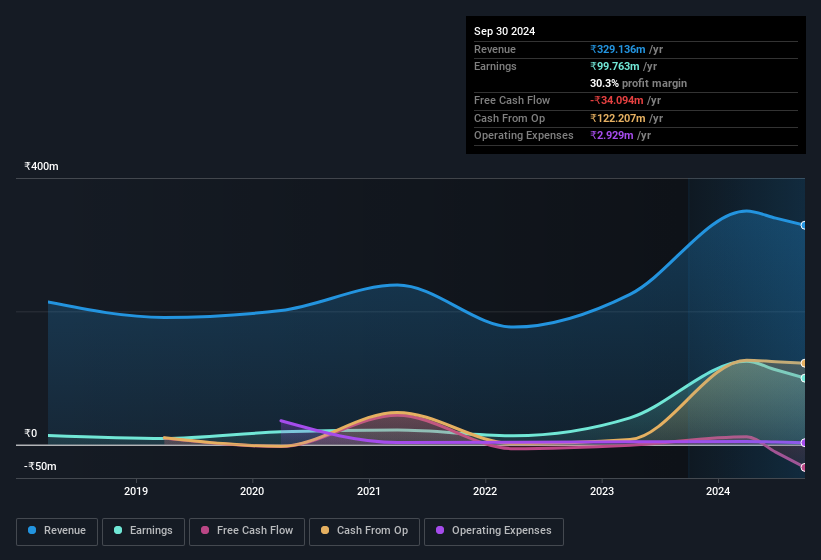This screenshot has width=821, height=560.
Task: Toggle the Earnings series legend button
Action: click(143, 531)
